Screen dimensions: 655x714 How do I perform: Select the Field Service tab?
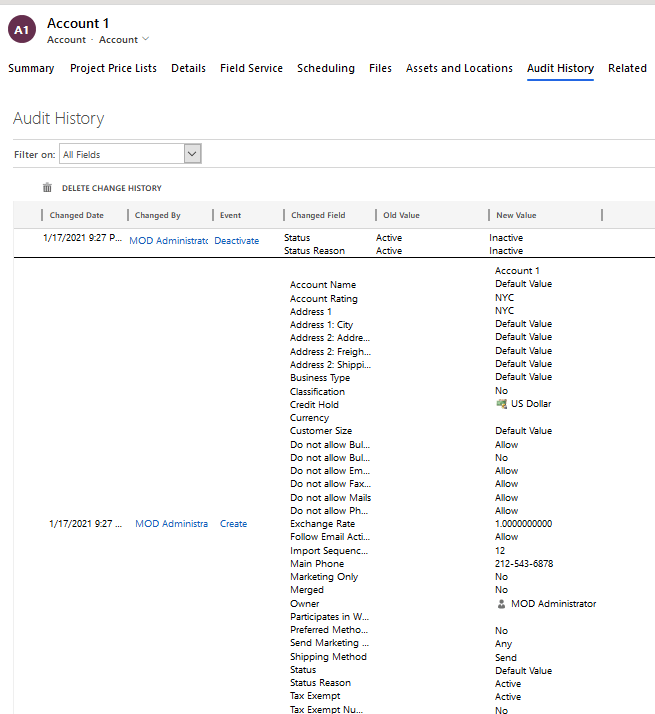click(251, 68)
